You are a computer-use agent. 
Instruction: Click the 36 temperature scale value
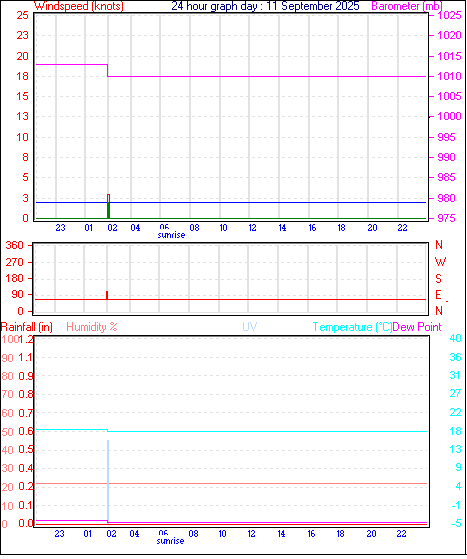456,357
